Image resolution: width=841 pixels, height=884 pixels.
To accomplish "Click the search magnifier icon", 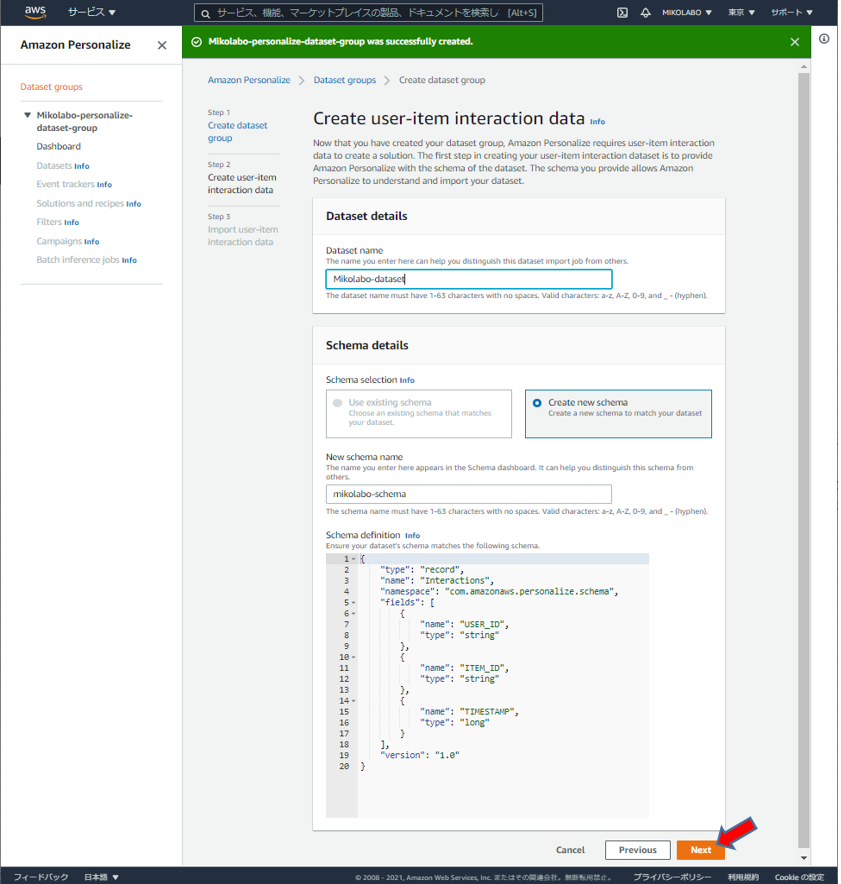I will [x=206, y=13].
